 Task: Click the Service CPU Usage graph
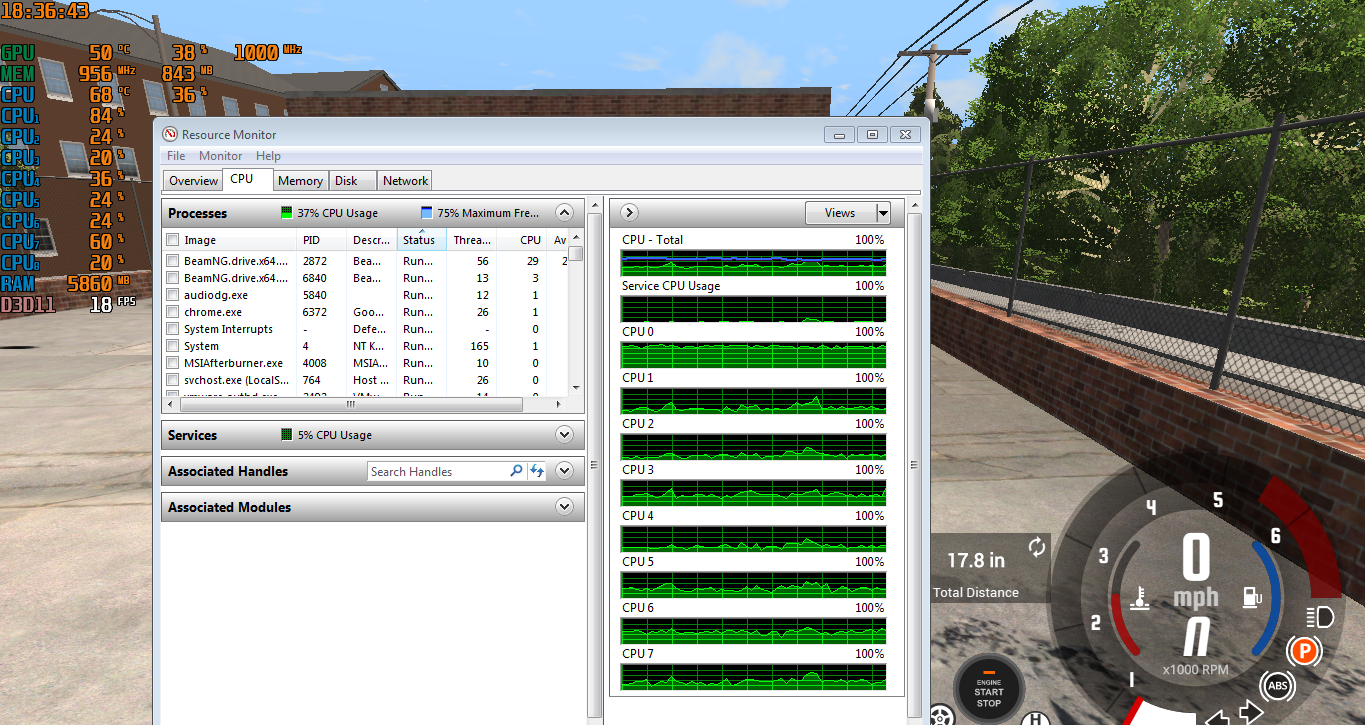[753, 309]
